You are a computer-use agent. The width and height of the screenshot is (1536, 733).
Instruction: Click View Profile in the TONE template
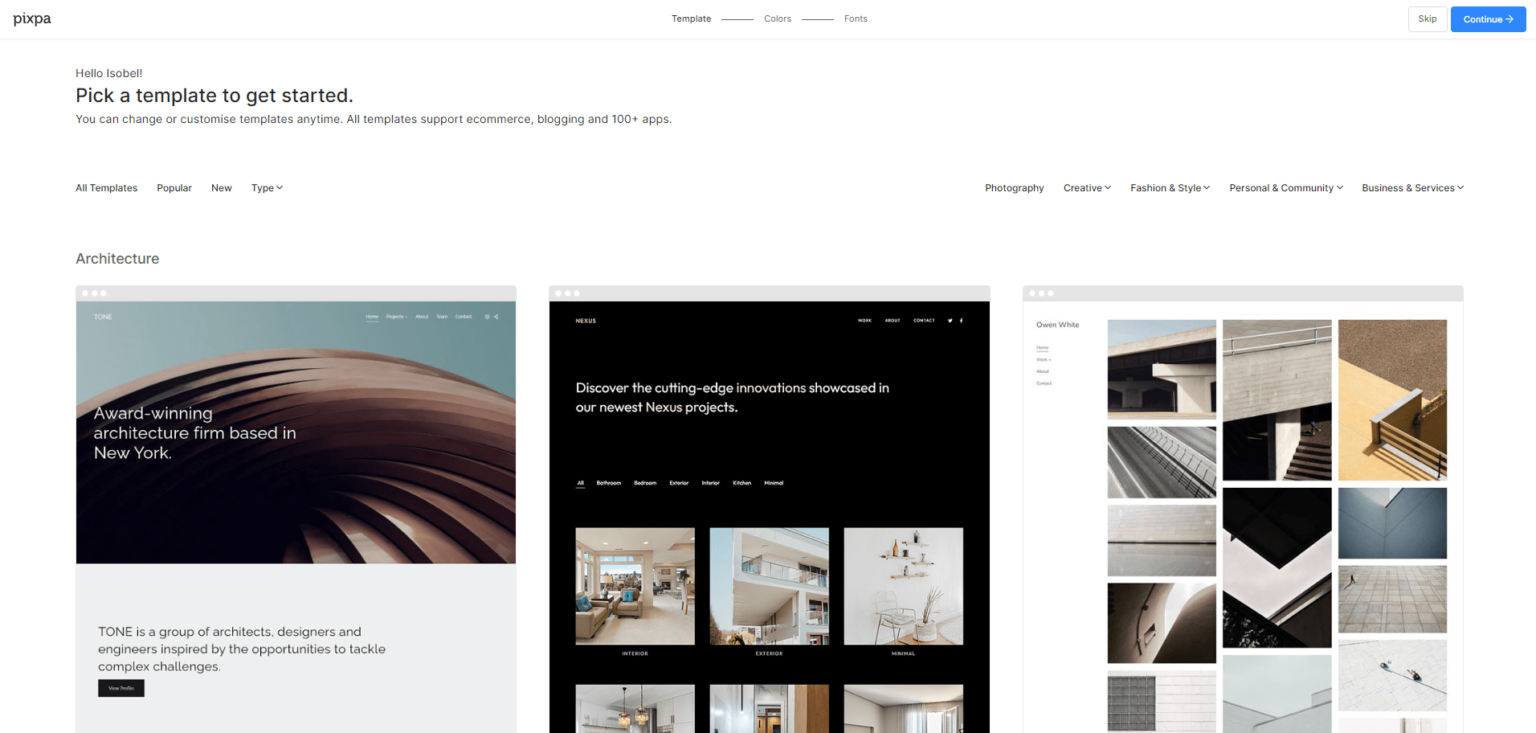(121, 688)
